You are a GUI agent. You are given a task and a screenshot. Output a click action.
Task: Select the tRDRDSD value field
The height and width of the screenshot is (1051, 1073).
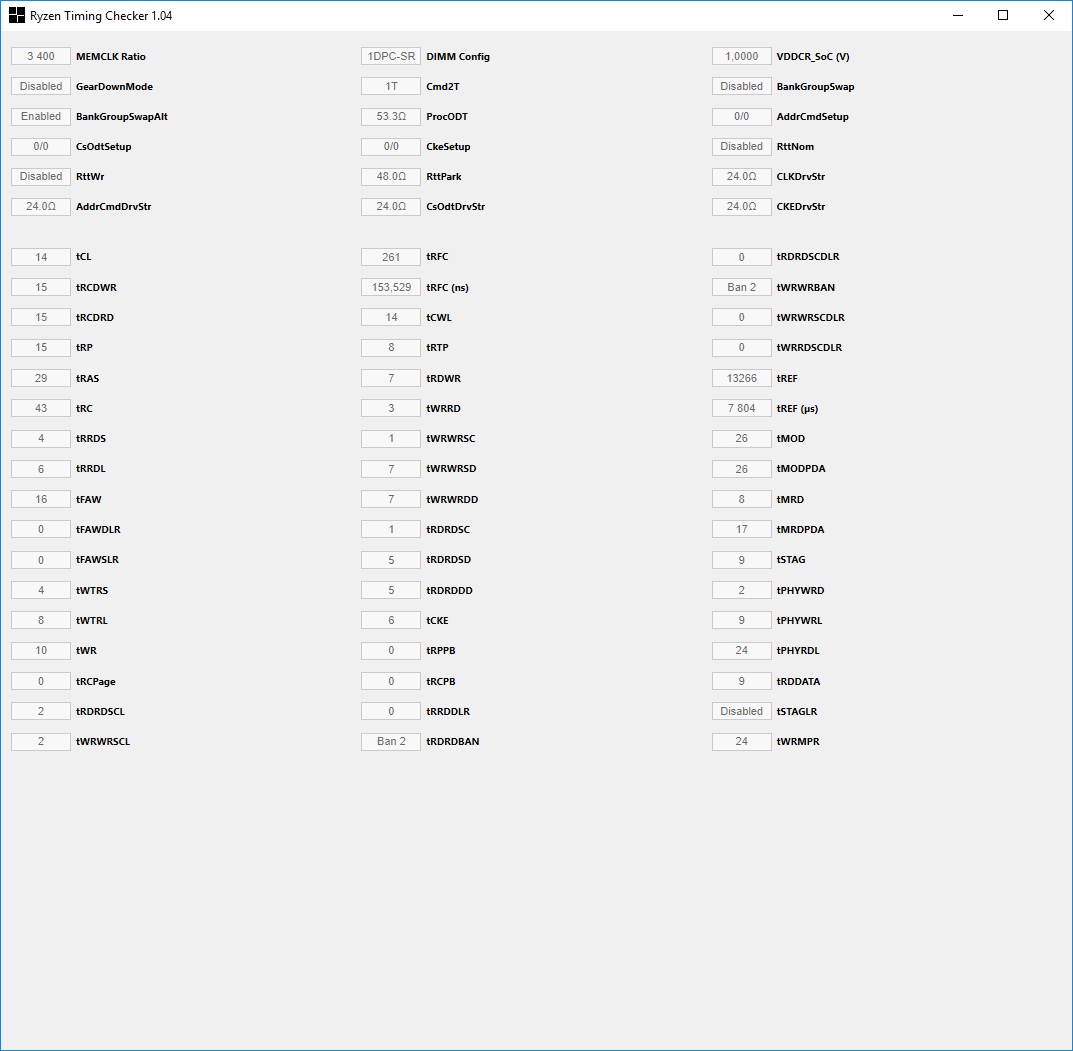point(391,560)
